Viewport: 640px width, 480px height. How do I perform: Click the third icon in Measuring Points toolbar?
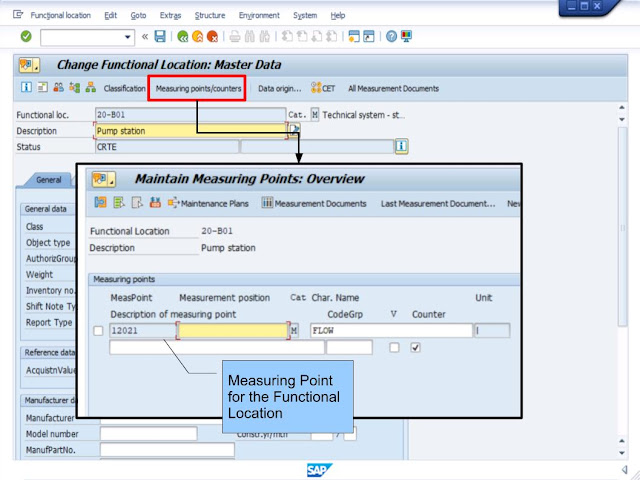(137, 202)
